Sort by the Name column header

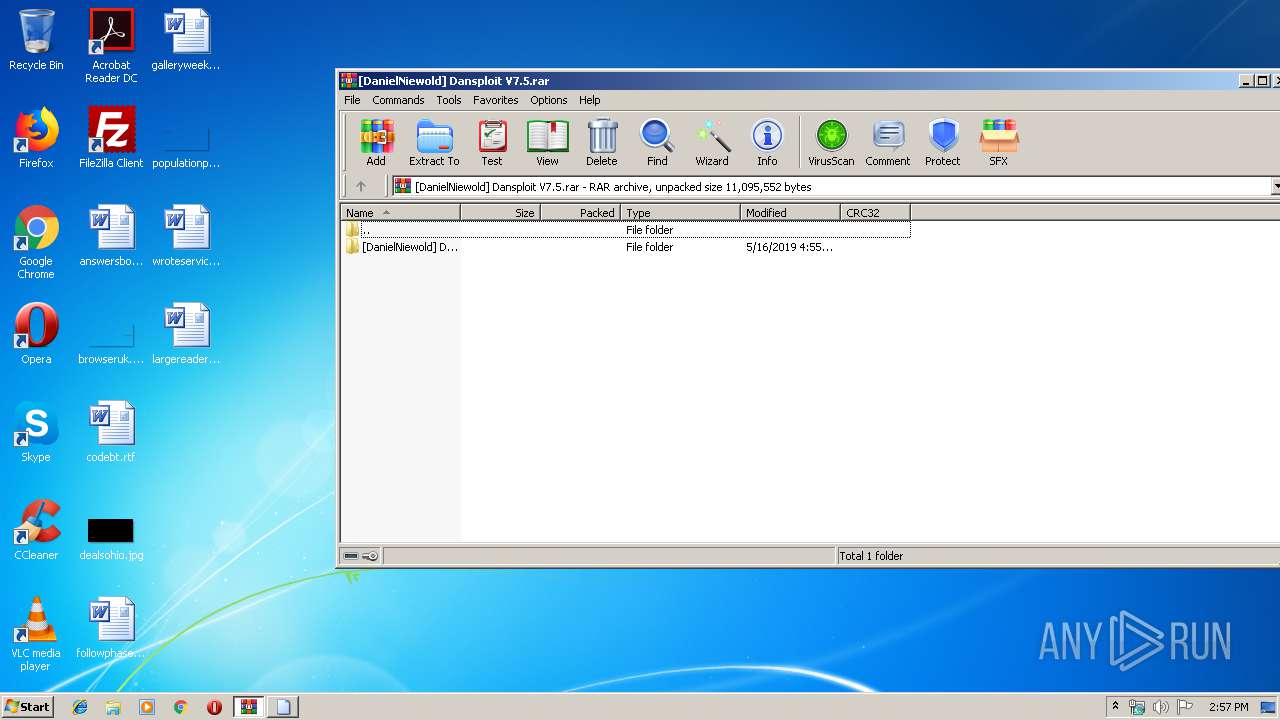pos(401,212)
